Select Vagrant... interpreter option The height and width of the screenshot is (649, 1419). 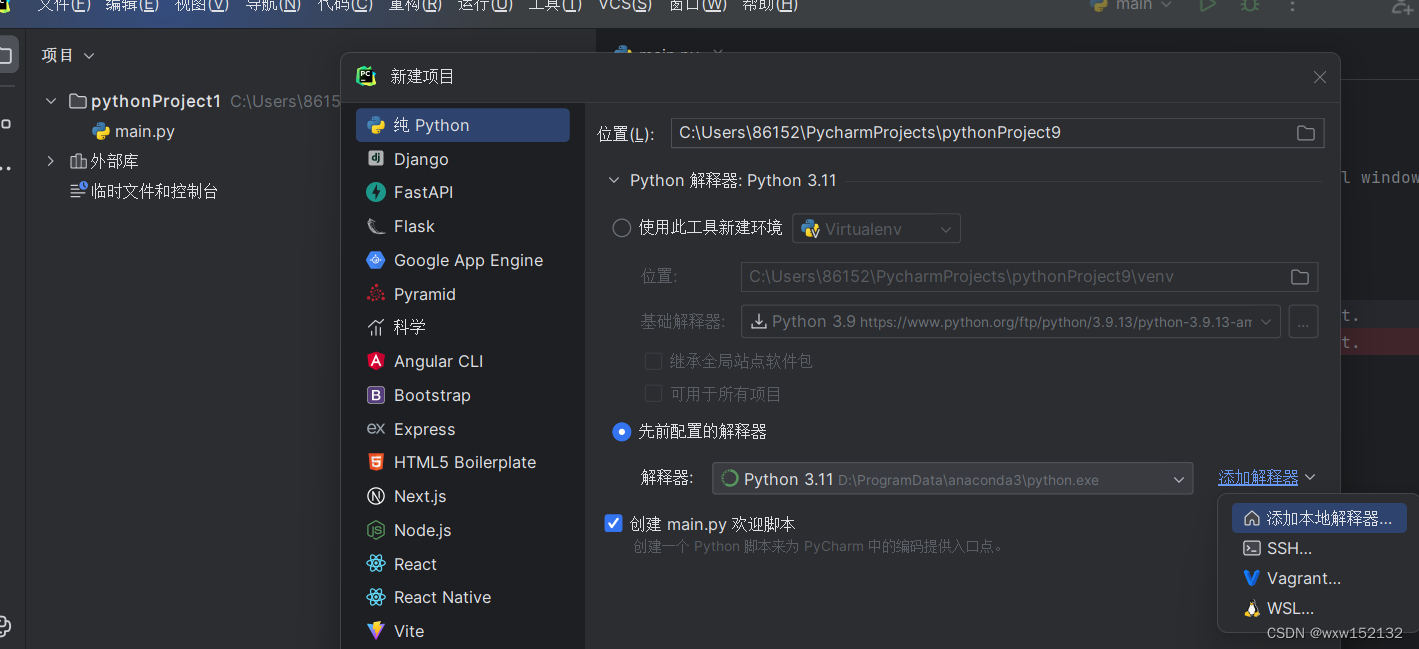tap(1319, 578)
